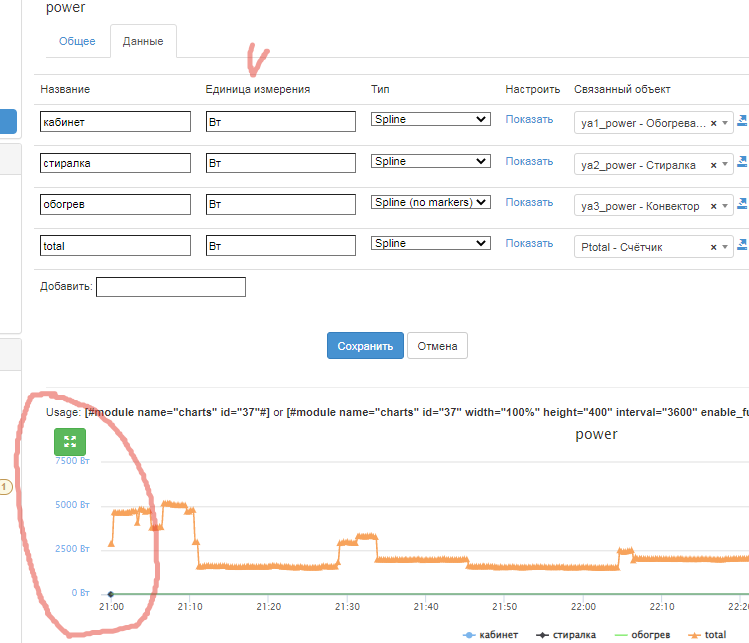Open type dropdown for стиралка row
Image resolution: width=749 pixels, height=643 pixels.
coord(430,161)
